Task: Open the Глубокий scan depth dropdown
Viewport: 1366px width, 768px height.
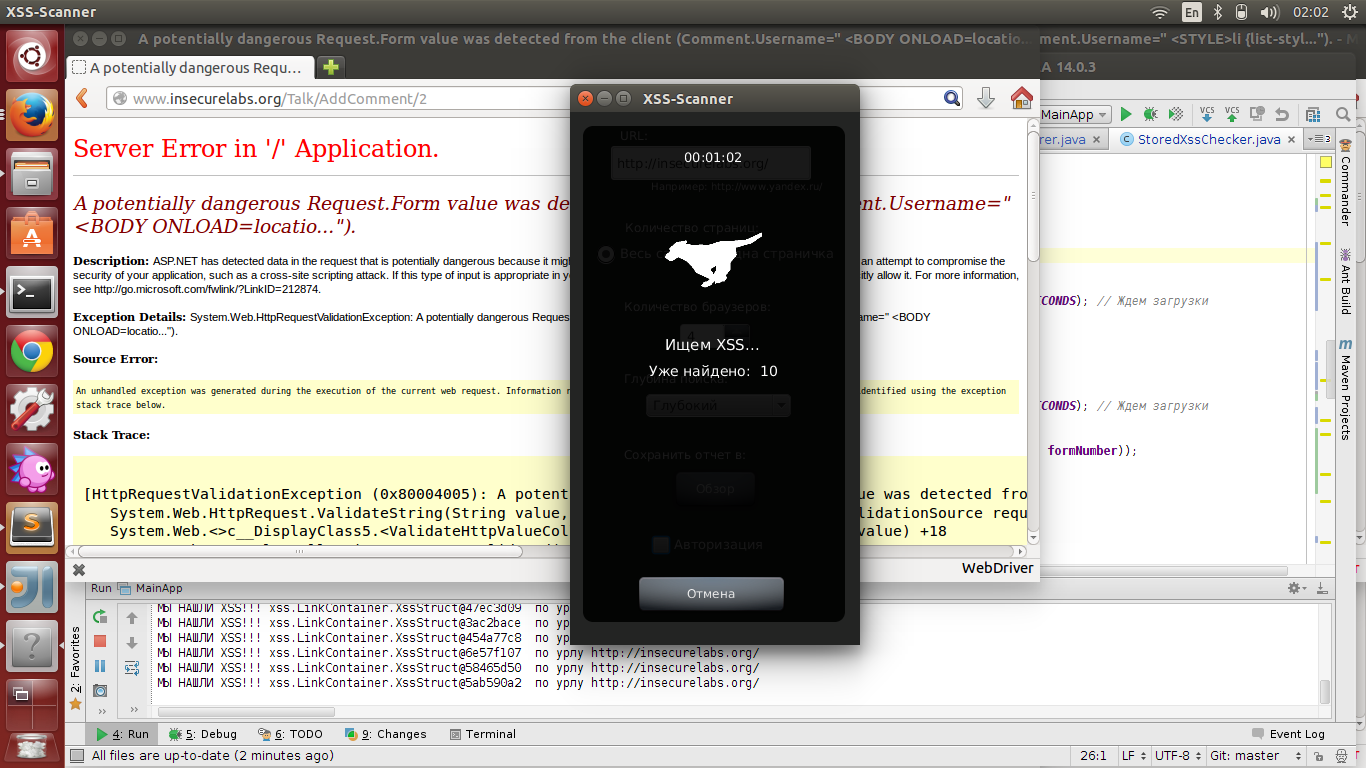Action: point(717,405)
